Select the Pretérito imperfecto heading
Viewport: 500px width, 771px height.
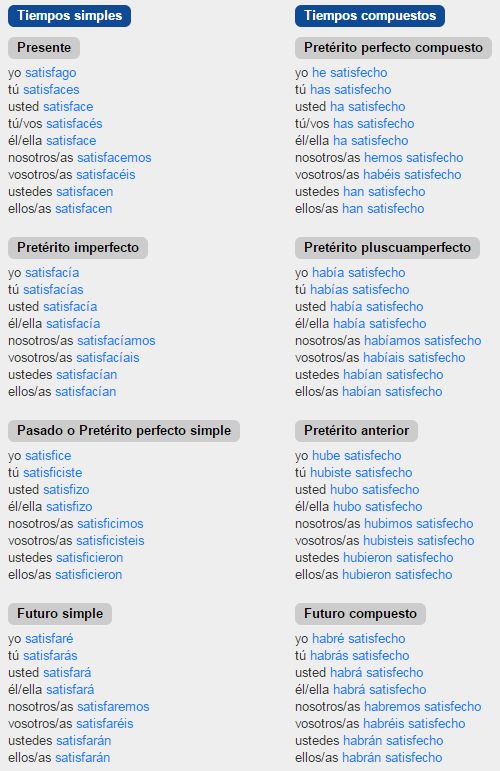coord(78,247)
